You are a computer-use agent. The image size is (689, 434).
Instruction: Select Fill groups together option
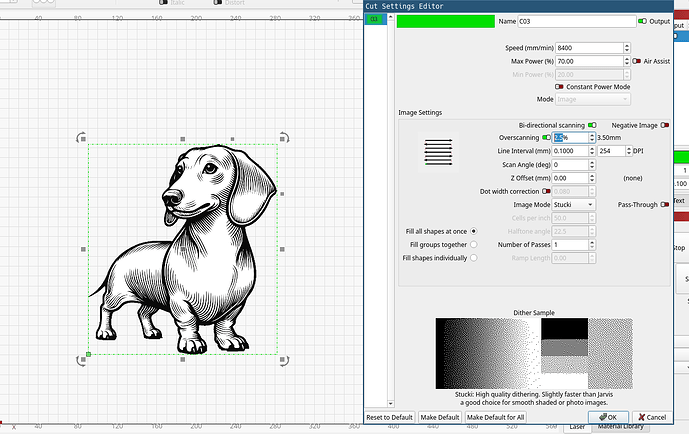(473, 244)
